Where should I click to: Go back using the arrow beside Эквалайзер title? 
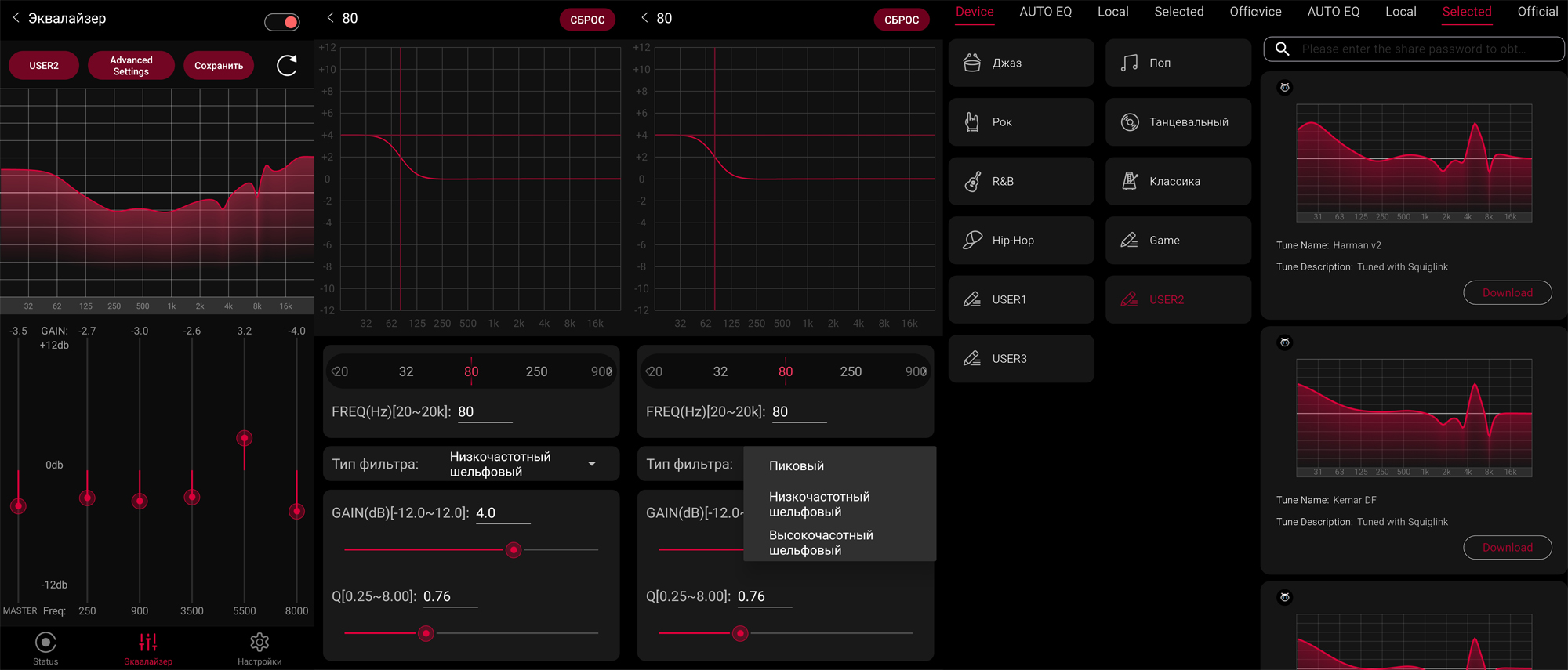[16, 18]
